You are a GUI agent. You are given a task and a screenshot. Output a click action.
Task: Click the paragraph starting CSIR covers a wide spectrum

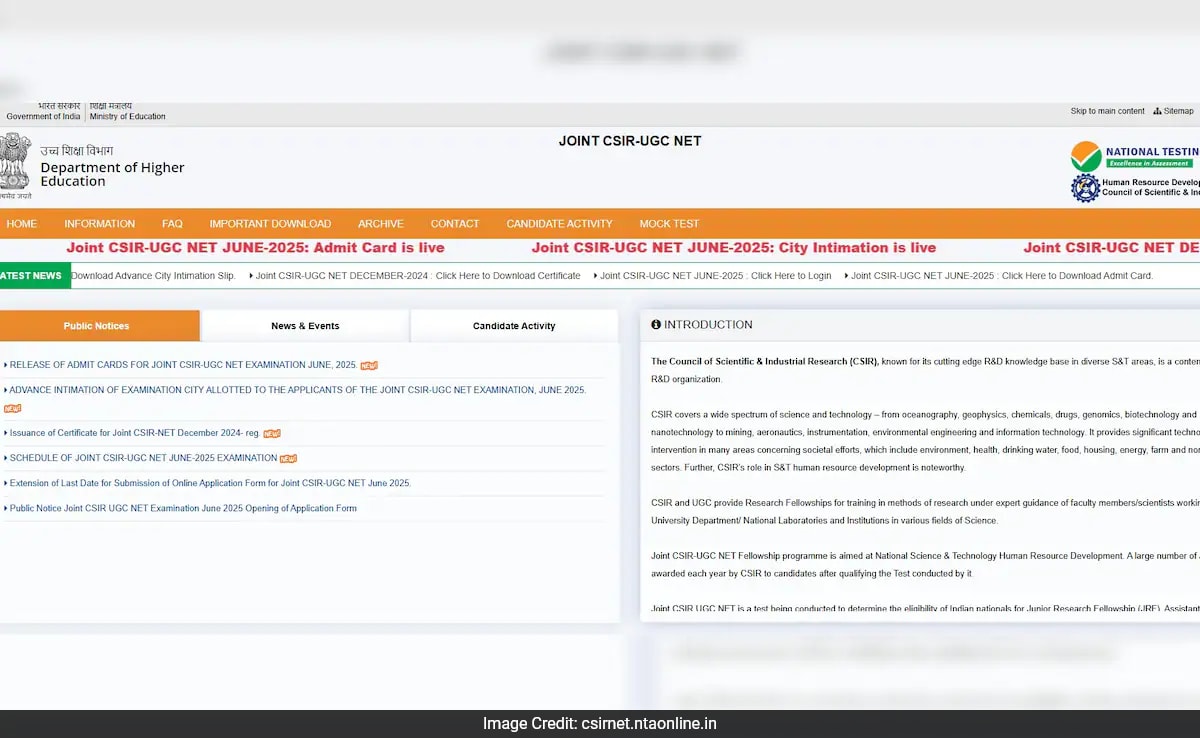(x=925, y=441)
